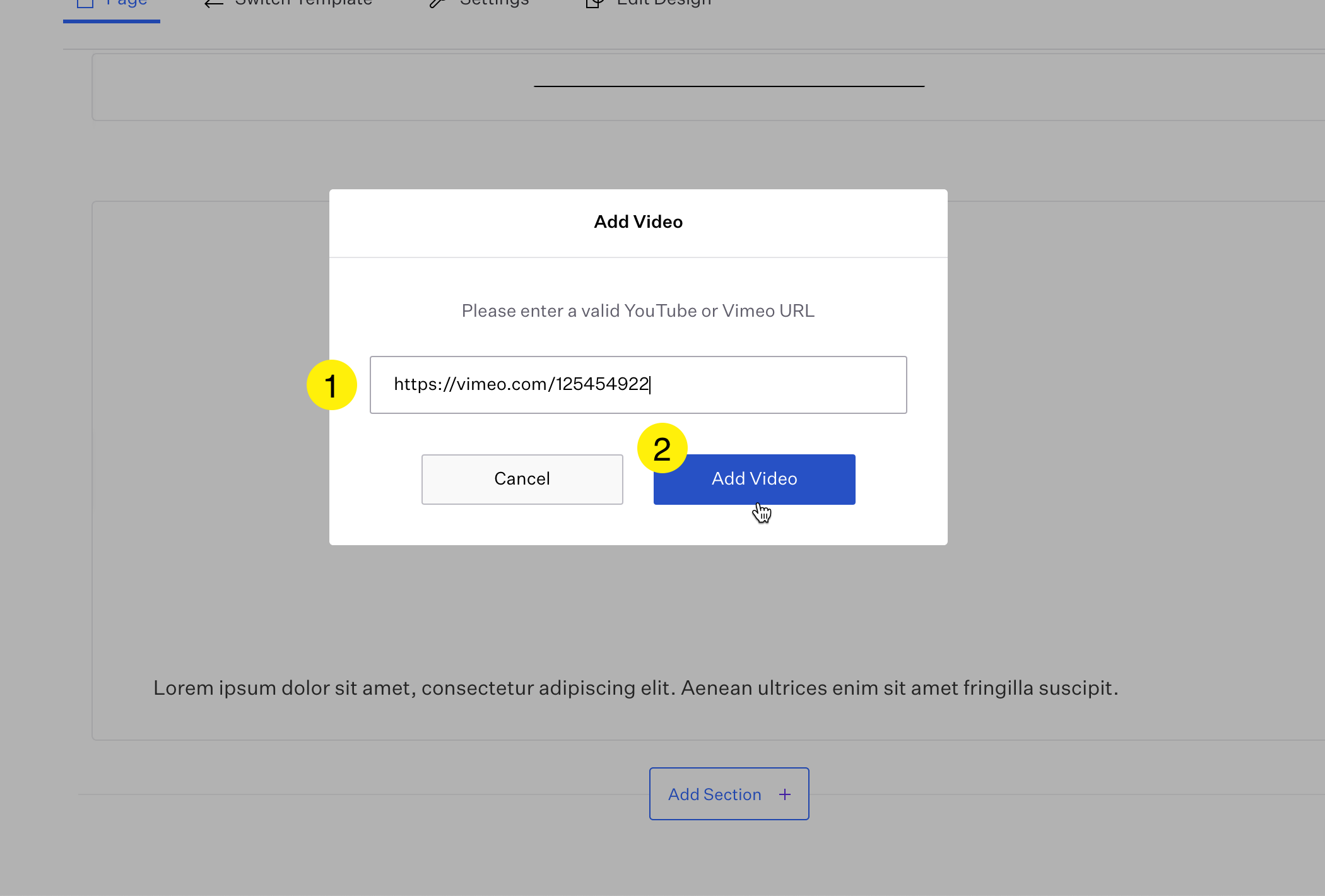Image resolution: width=1325 pixels, height=896 pixels.
Task: Click the Add Video dialog heading
Action: click(638, 222)
